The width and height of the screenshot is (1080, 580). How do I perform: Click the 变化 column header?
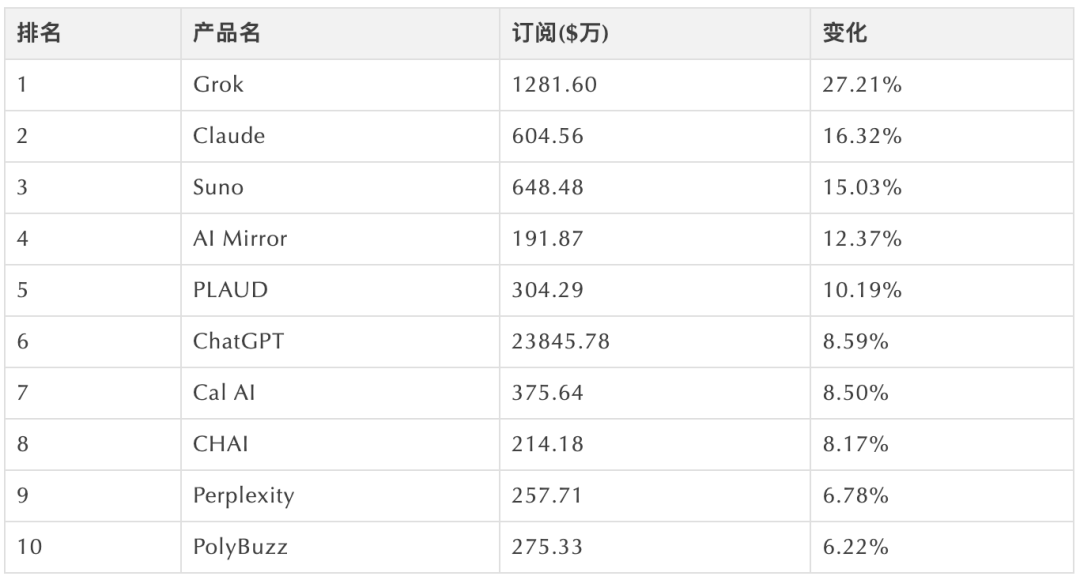point(845,33)
